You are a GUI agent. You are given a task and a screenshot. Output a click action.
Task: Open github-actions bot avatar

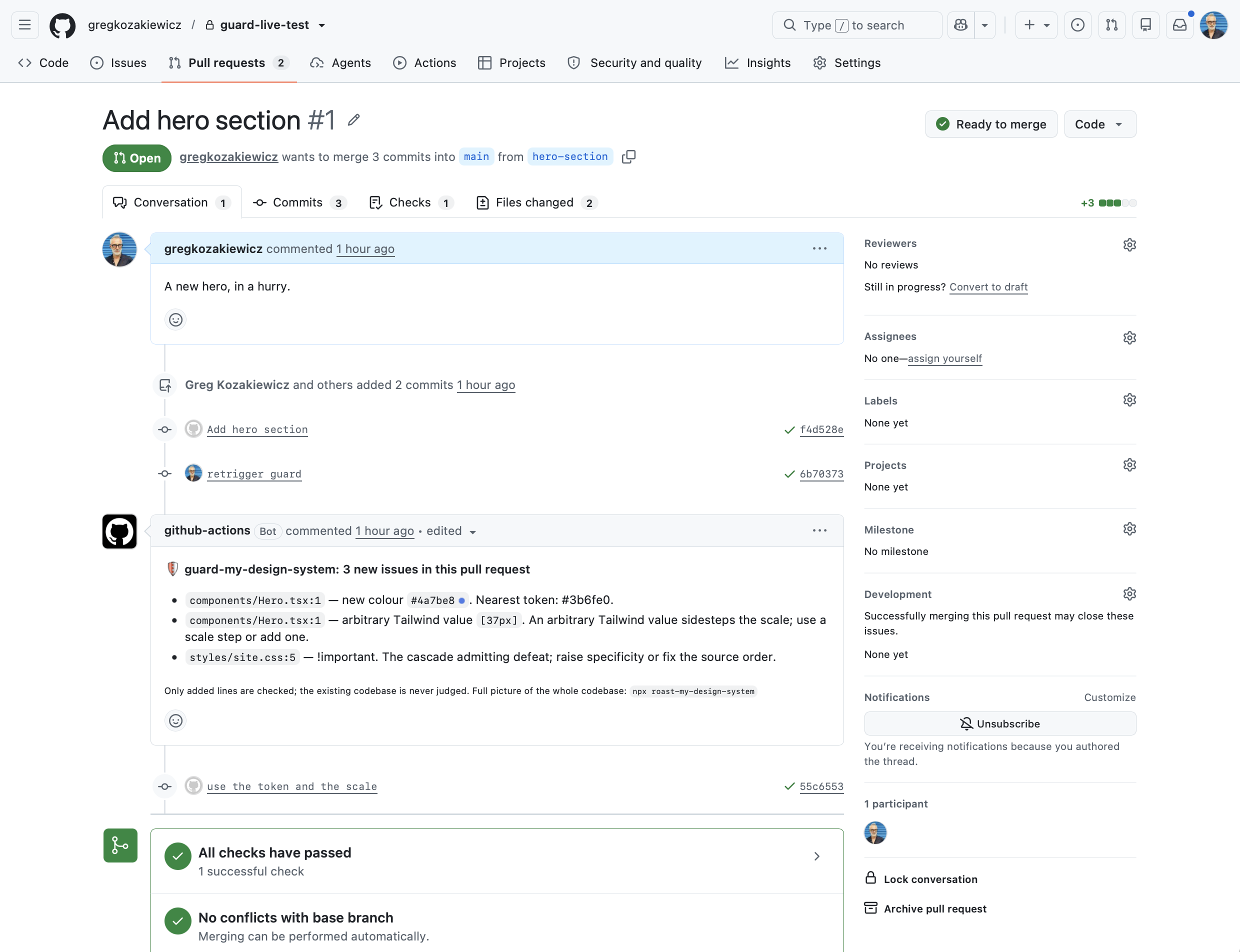click(x=119, y=531)
